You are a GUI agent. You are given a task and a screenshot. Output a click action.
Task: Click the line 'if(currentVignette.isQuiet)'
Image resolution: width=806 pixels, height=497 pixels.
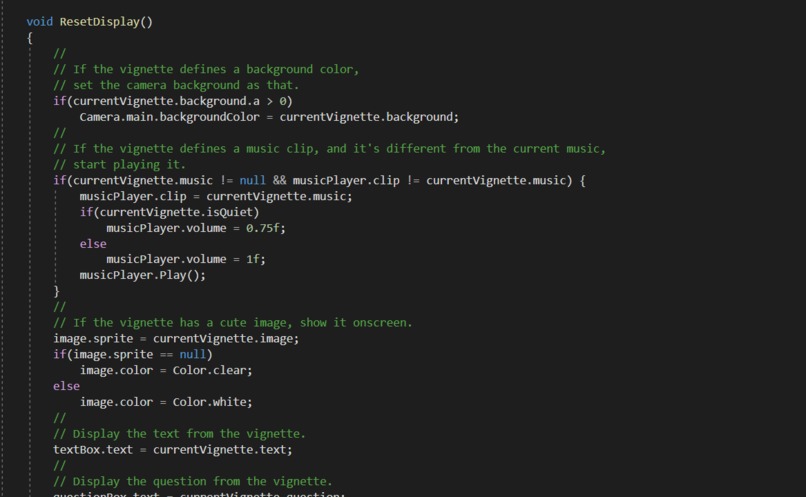tap(169, 212)
